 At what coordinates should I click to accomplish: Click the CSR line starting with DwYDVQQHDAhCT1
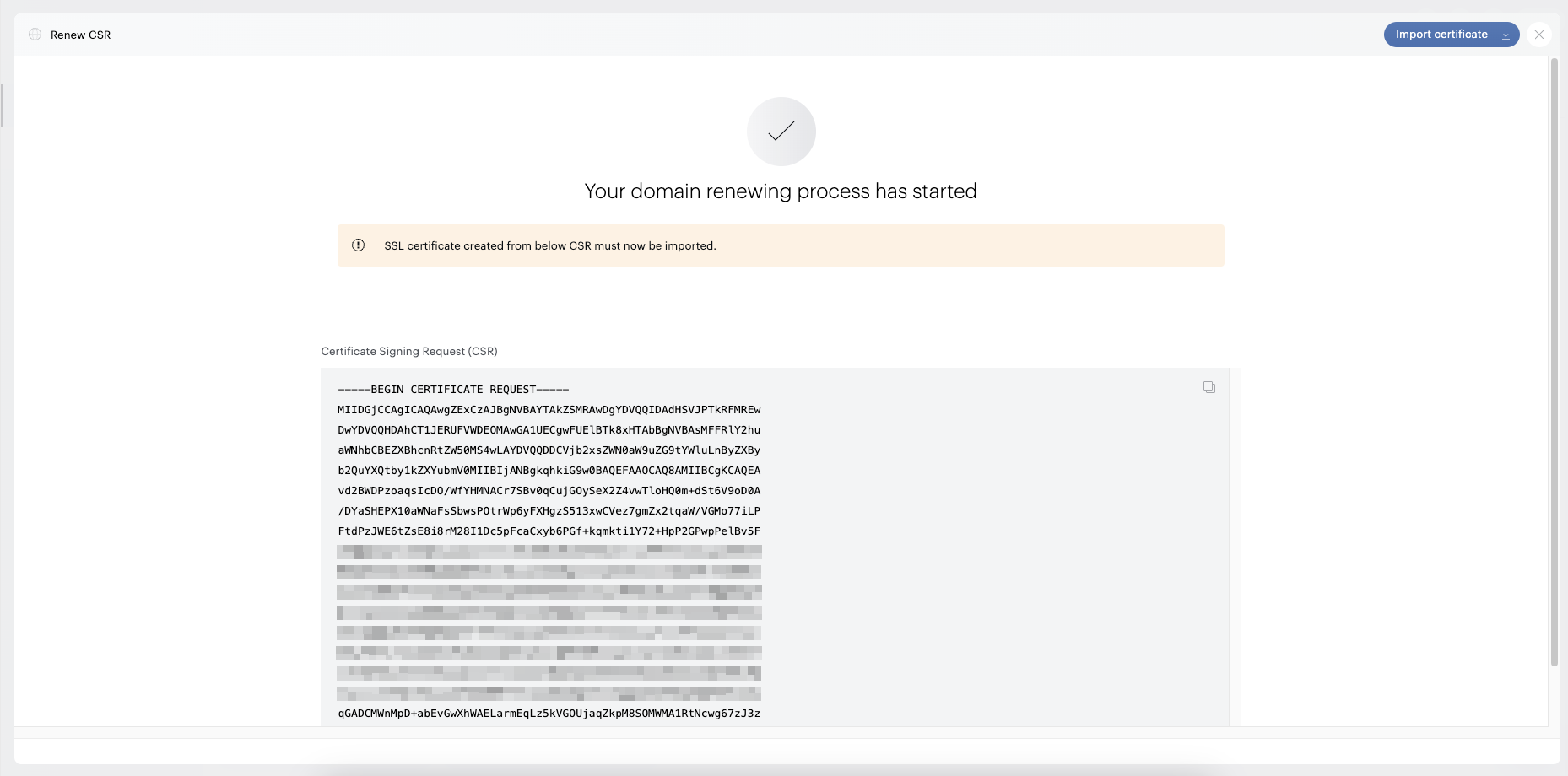point(549,430)
